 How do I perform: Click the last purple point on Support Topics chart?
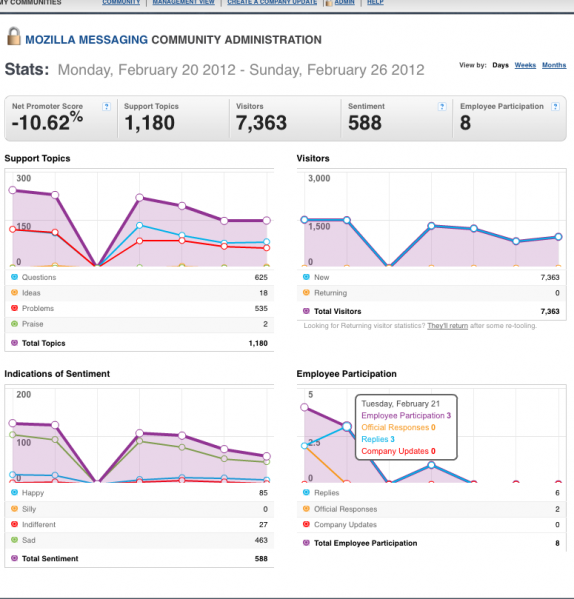tap(267, 220)
